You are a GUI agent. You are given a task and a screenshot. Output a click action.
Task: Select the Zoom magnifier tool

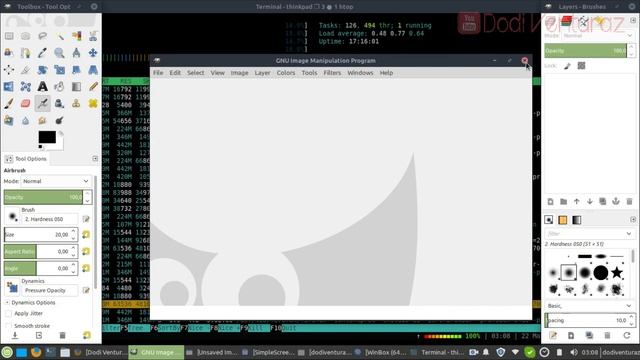coord(60,53)
